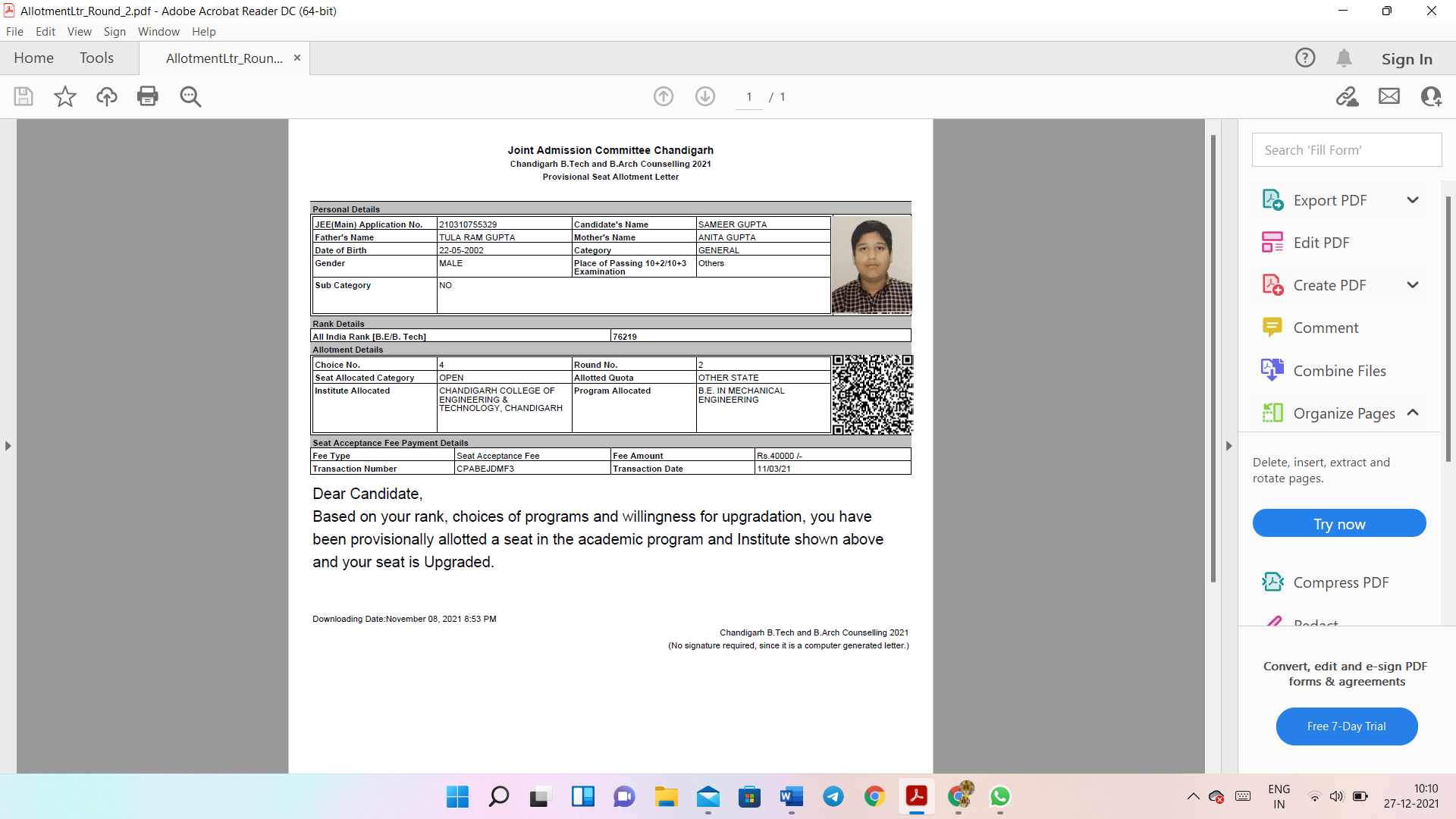
Task: Expand Create PDF options chevron
Action: coord(1413,285)
